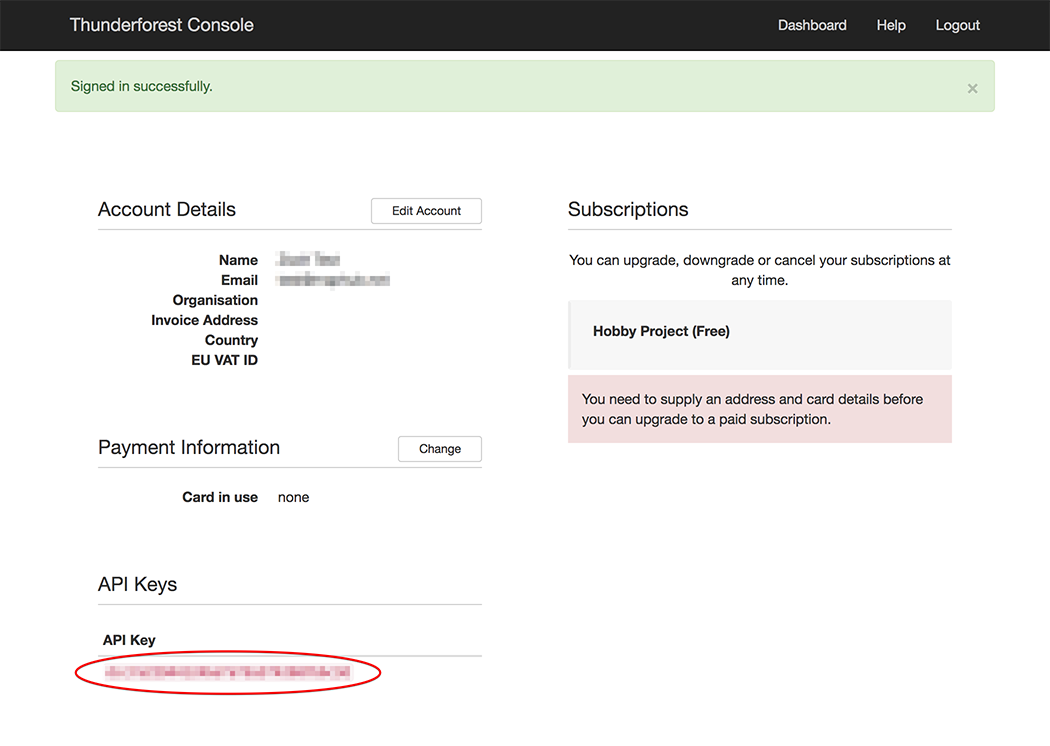
Task: Click the 'Signed in successfully.' message text
Action: (x=142, y=86)
